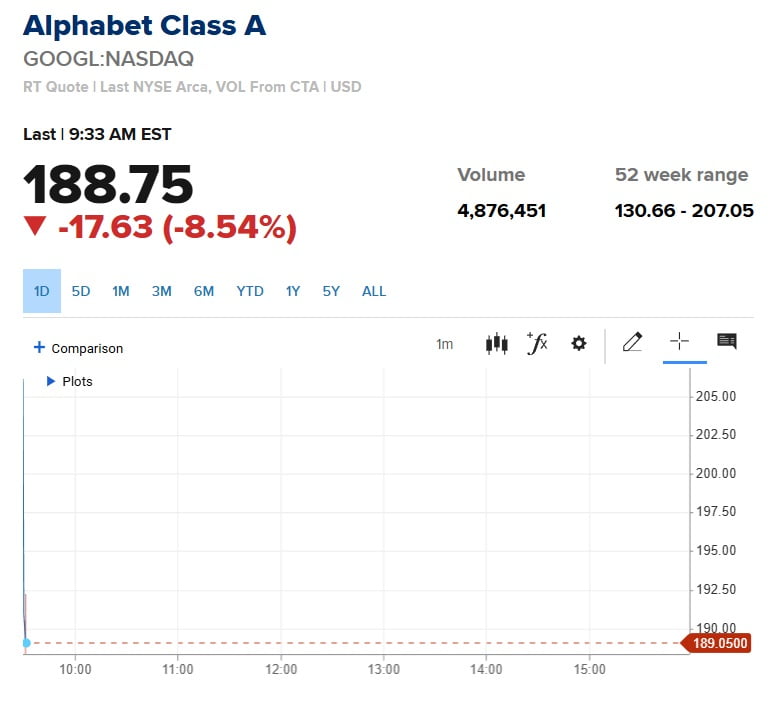
Task: Select the pencil drawing tool
Action: [x=632, y=342]
